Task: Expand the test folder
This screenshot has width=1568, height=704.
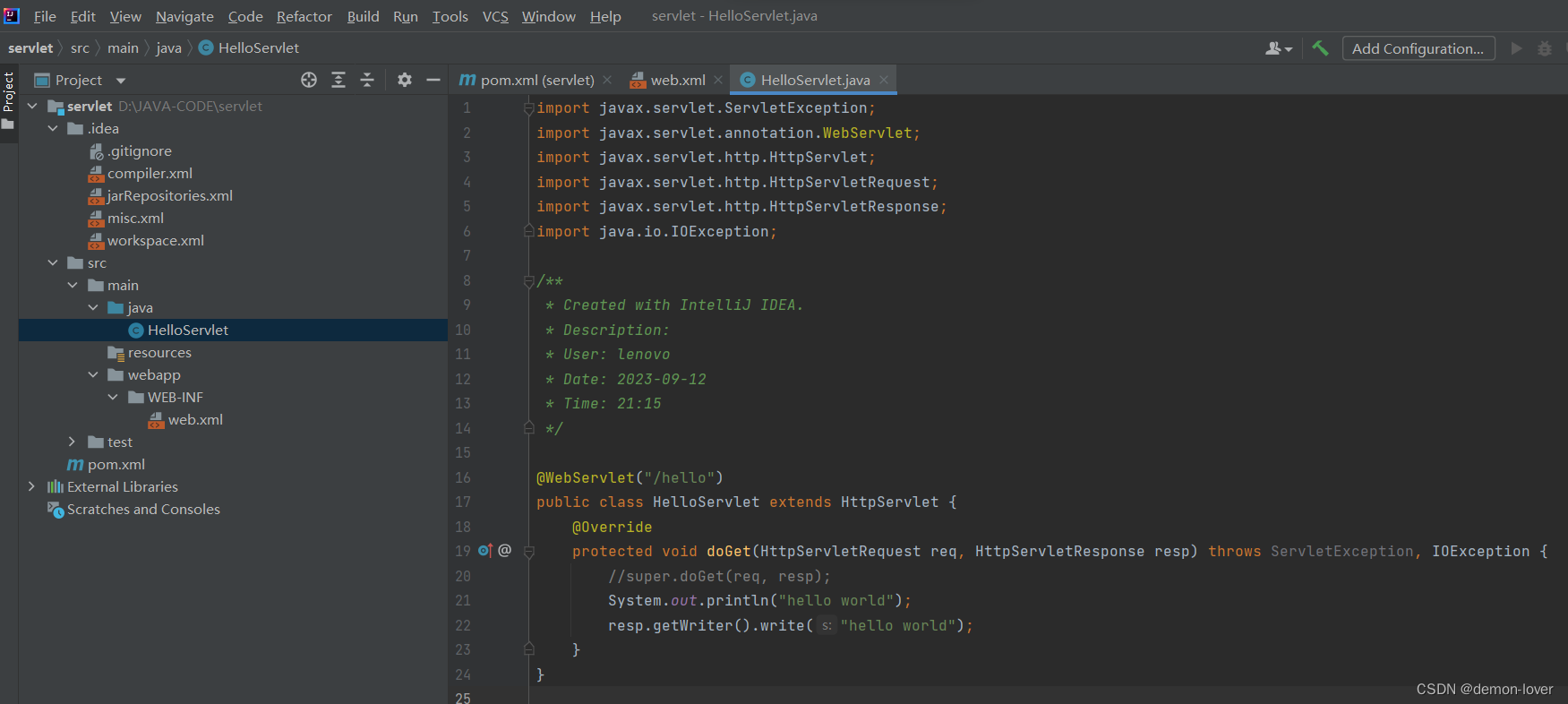Action: click(73, 442)
